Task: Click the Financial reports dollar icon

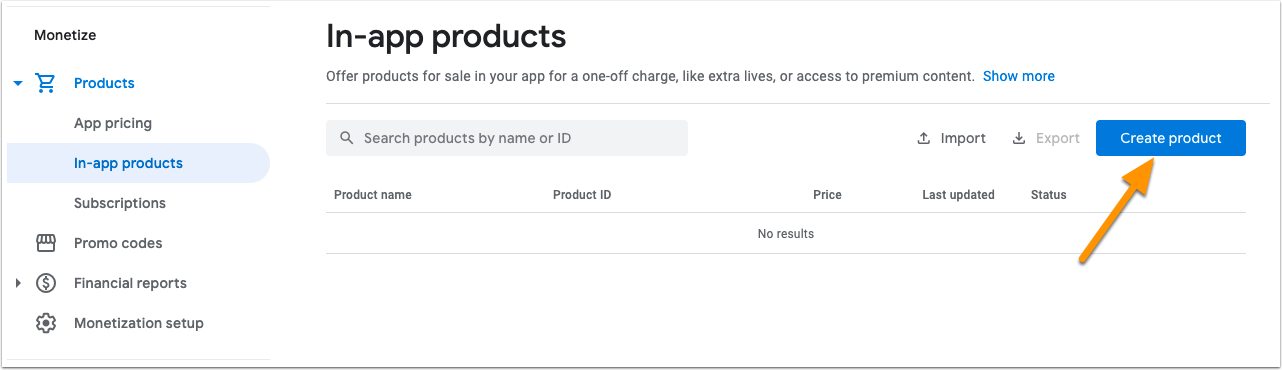Action: (x=45, y=283)
